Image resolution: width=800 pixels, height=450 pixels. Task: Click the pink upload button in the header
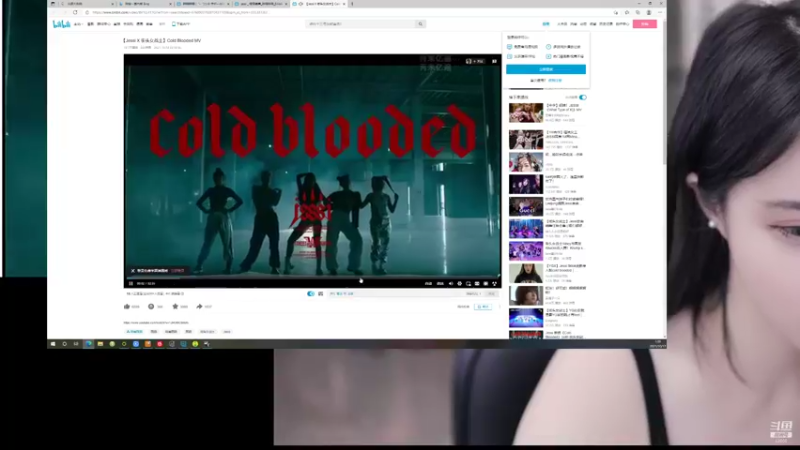click(x=645, y=24)
